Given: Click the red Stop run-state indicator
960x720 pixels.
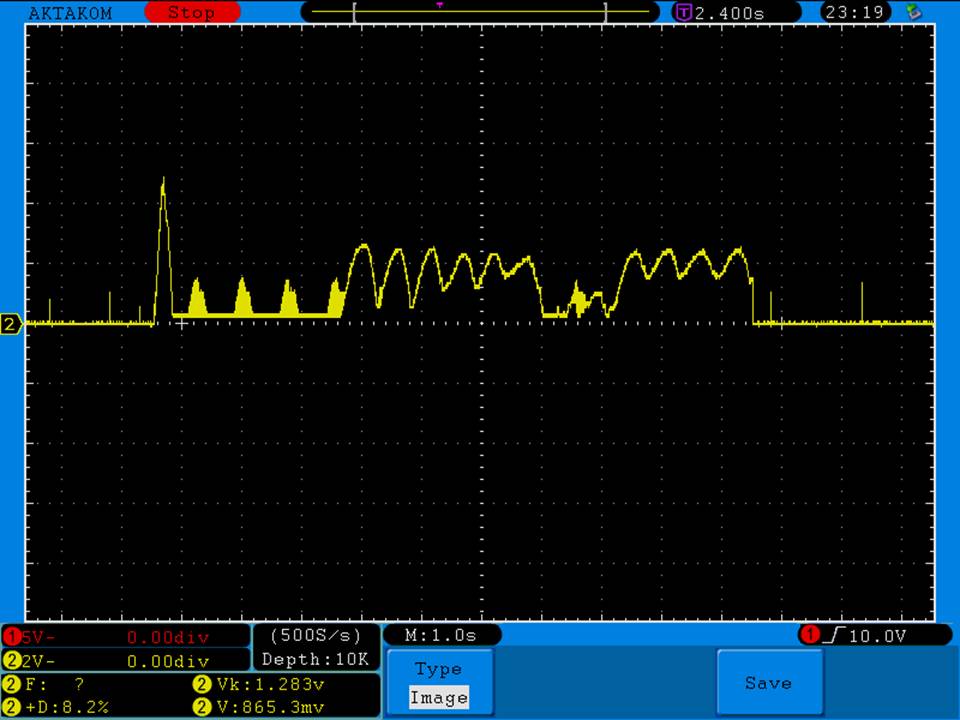Looking at the screenshot, I should point(192,13).
